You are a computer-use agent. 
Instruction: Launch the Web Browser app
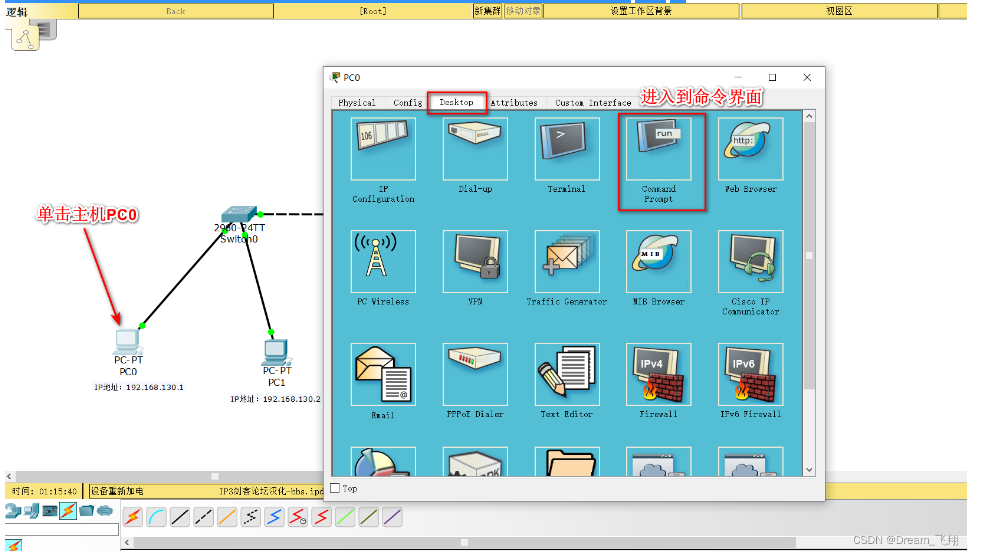point(751,149)
